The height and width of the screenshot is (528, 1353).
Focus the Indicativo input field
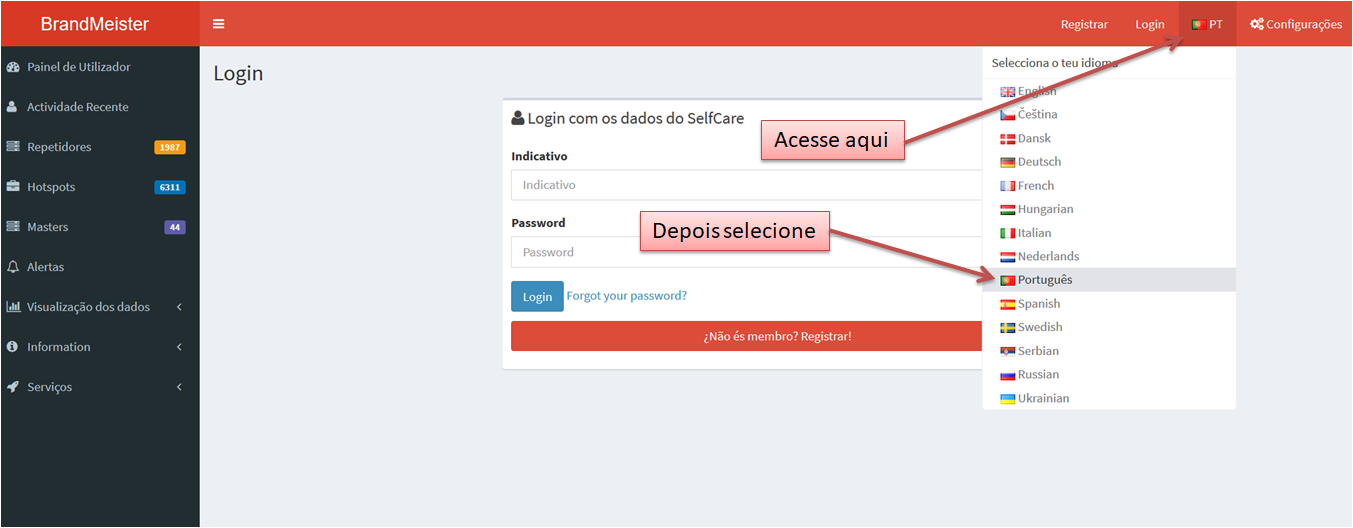pyautogui.click(x=746, y=185)
